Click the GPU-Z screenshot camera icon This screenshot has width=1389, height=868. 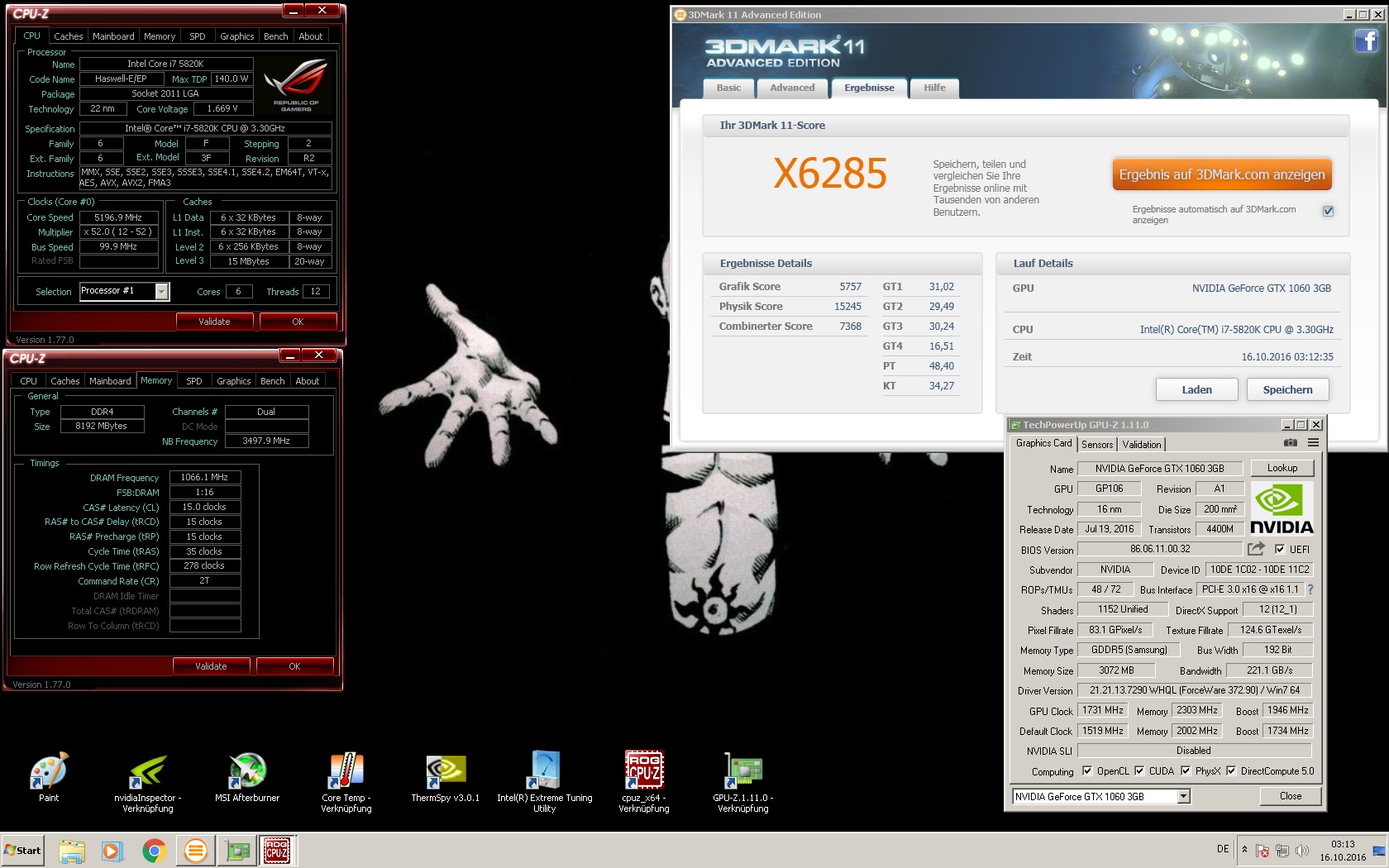coord(1290,443)
